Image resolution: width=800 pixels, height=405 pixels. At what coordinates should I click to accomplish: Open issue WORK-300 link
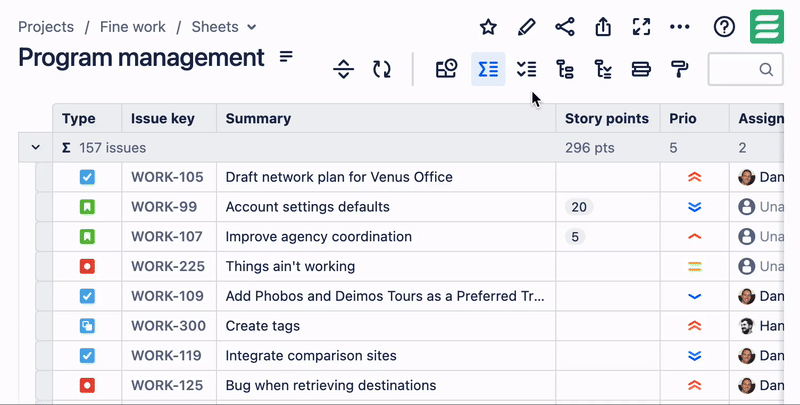(168, 325)
